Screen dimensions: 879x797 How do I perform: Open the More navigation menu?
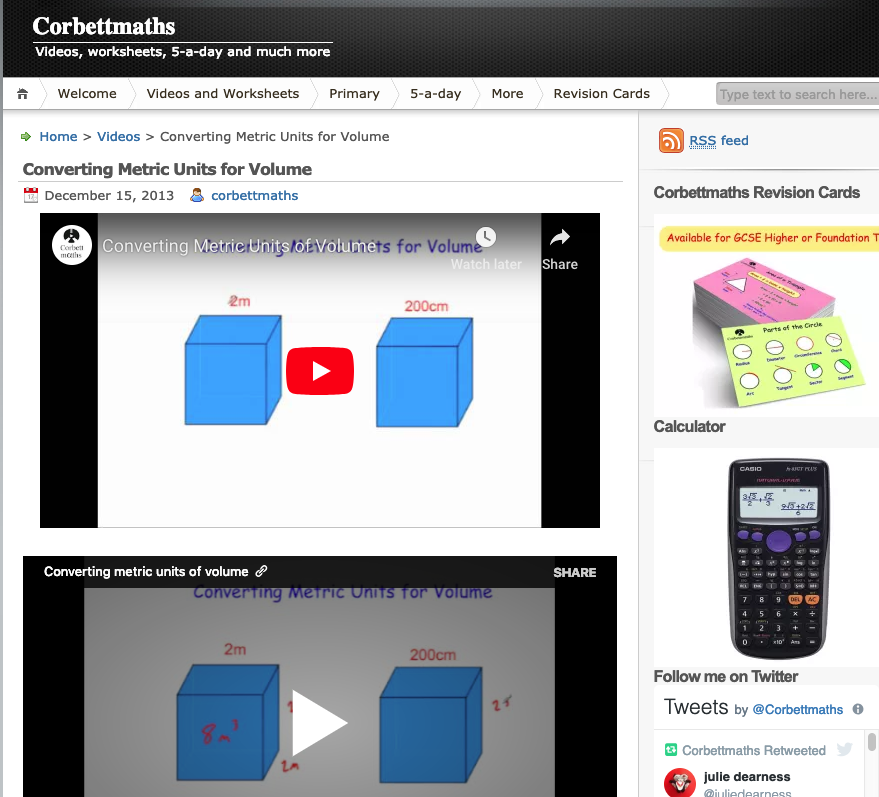[x=507, y=93]
